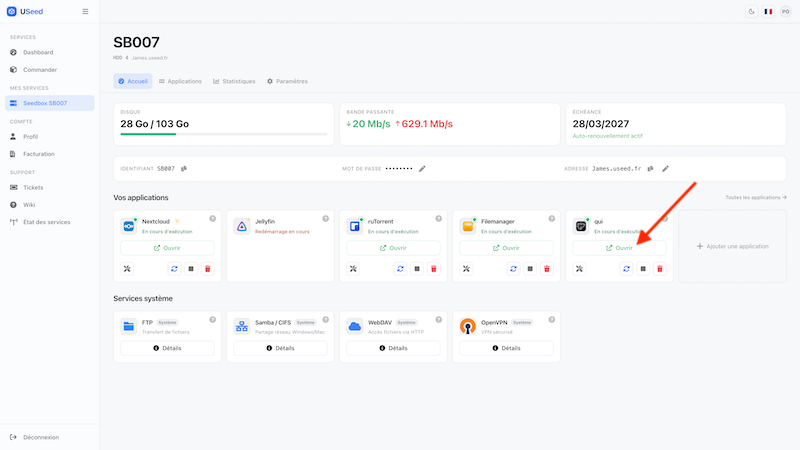Show Nextcloud help question mark
800x450 pixels.
213,219
